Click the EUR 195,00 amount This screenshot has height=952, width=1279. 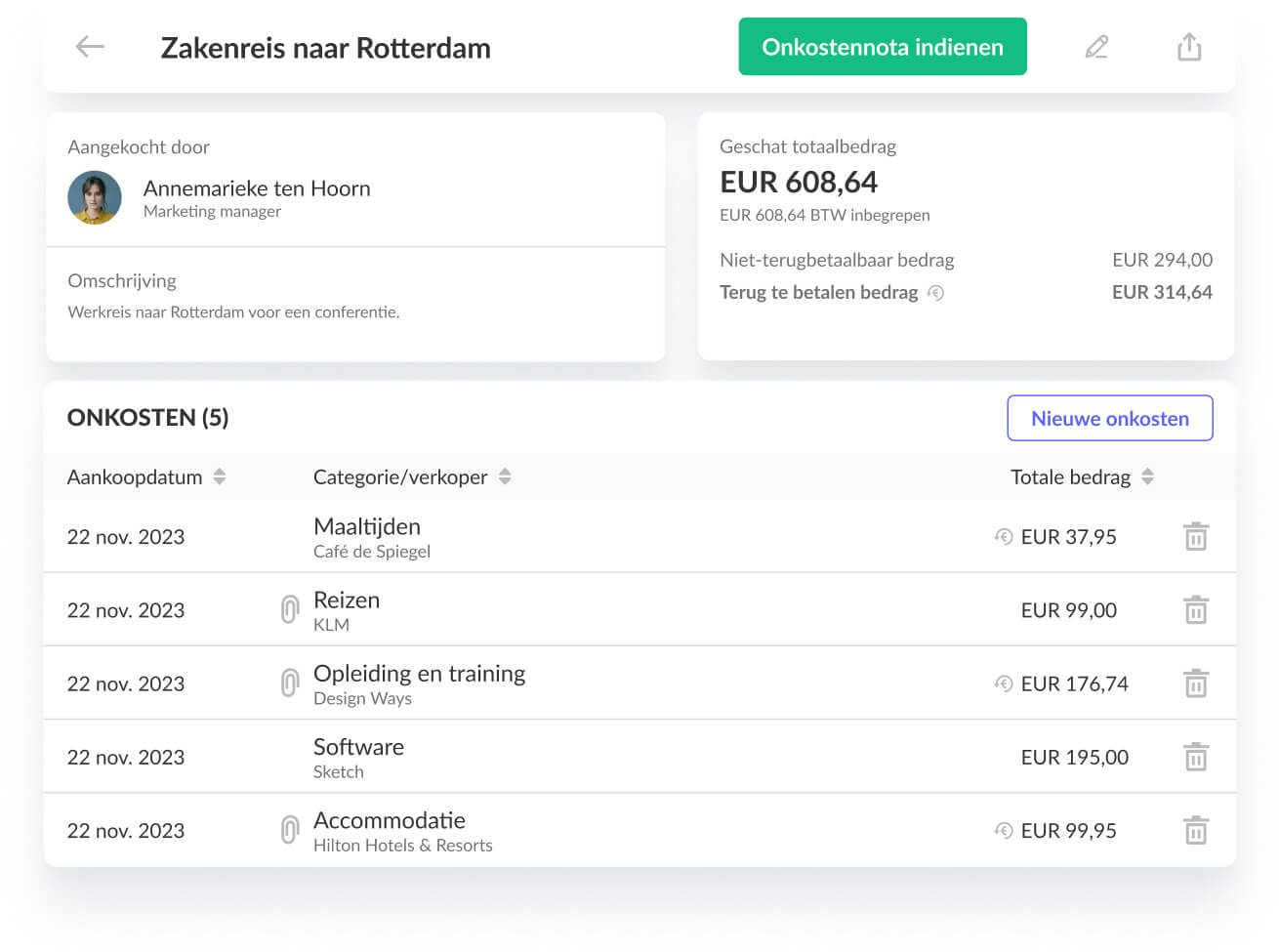[x=1075, y=757]
